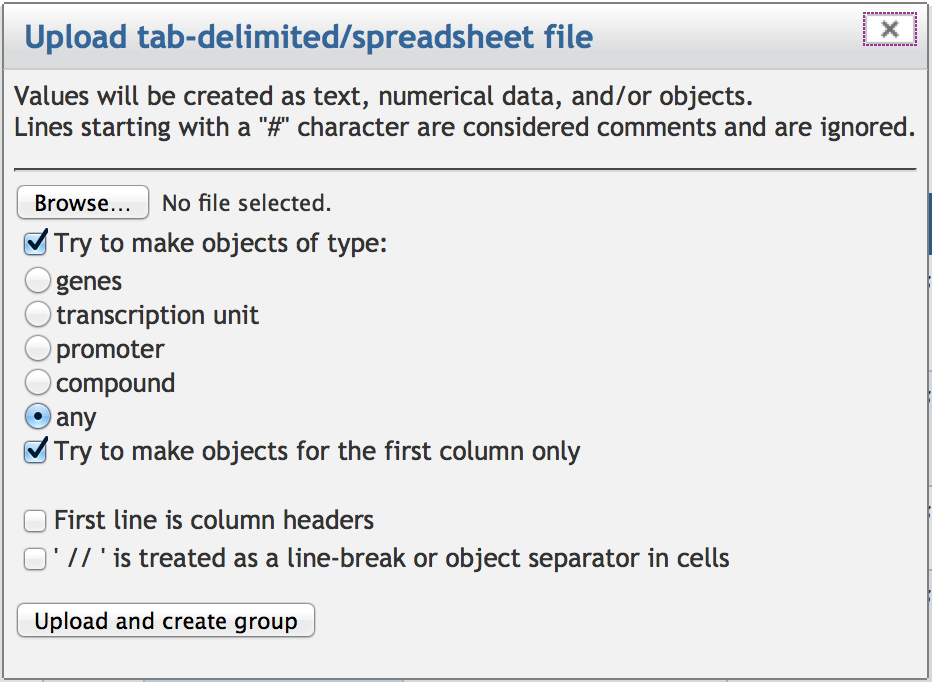Close the upload file dialog
The width and height of the screenshot is (932, 682).
(889, 30)
